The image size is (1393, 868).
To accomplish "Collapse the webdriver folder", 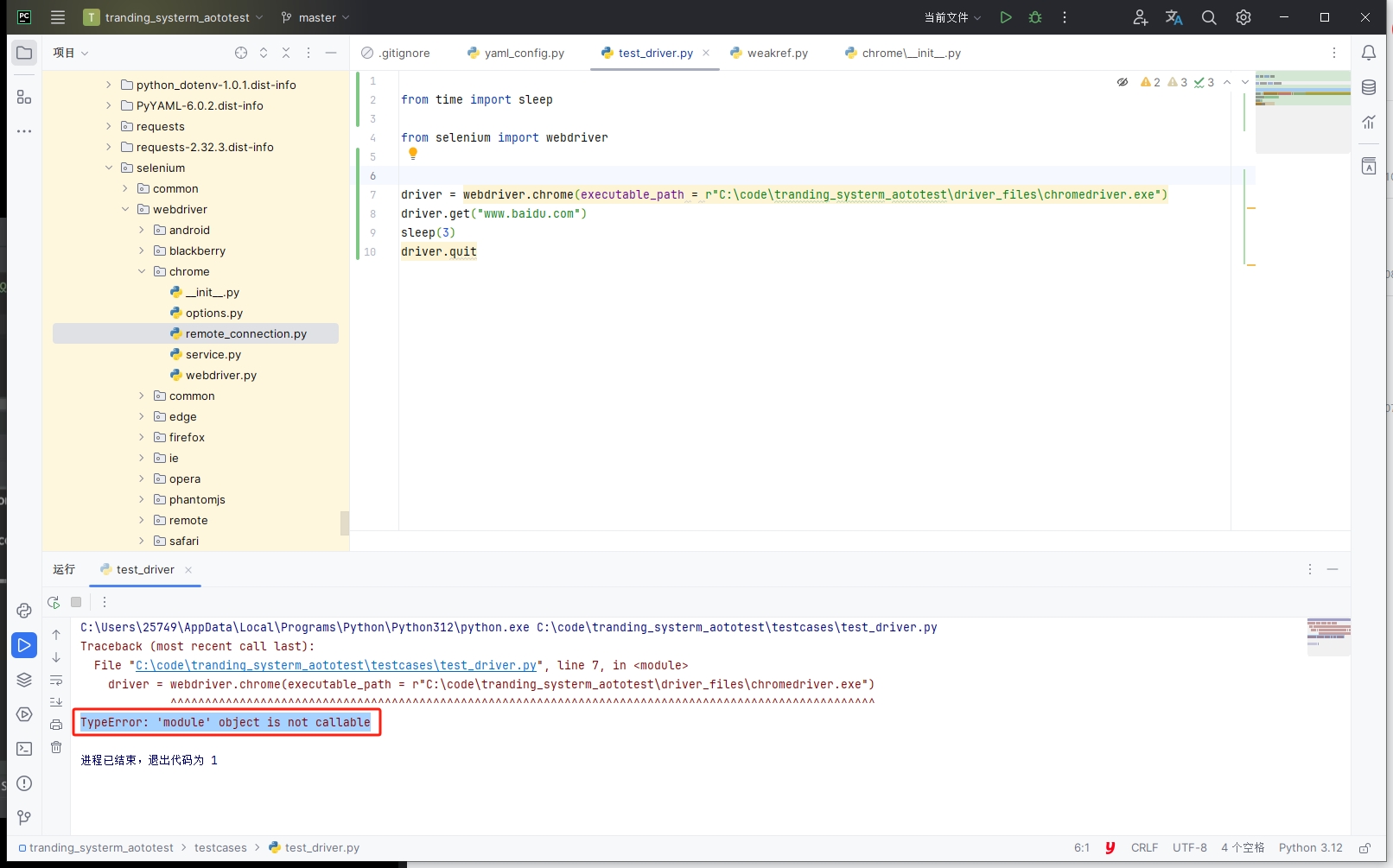I will tap(125, 209).
